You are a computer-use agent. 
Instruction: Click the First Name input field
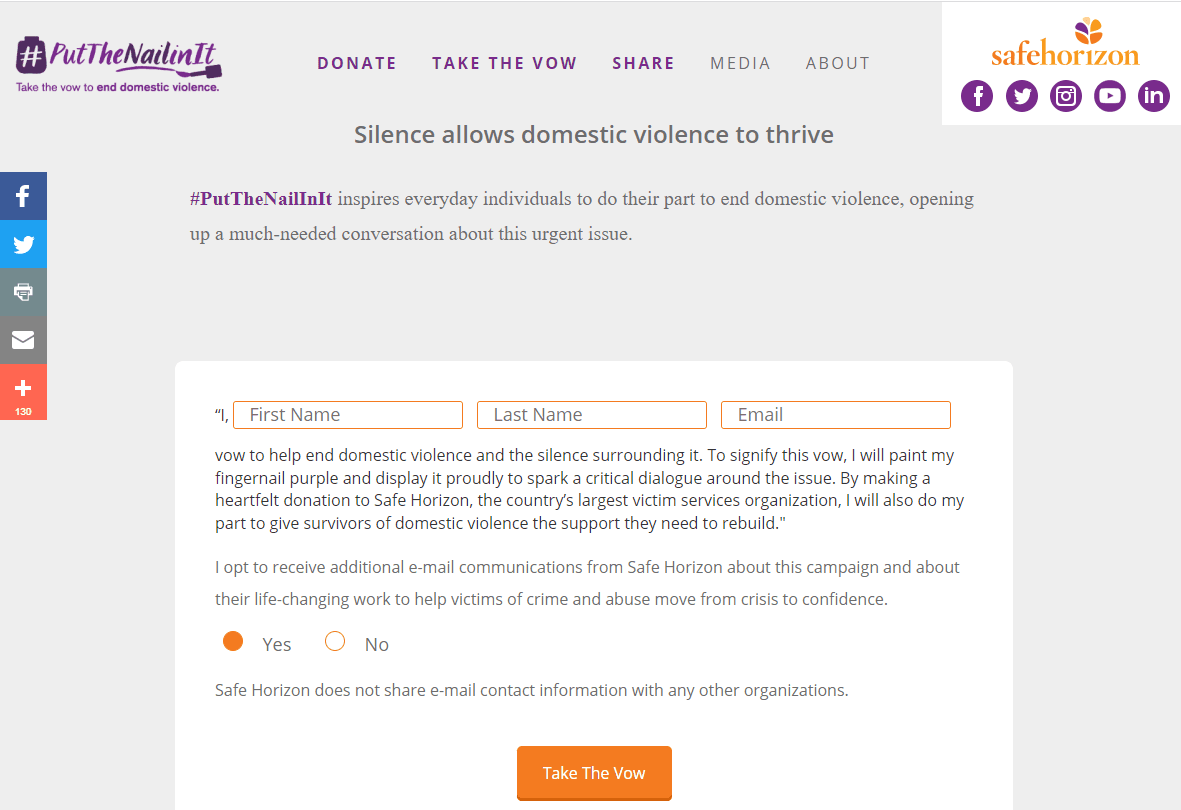point(348,415)
